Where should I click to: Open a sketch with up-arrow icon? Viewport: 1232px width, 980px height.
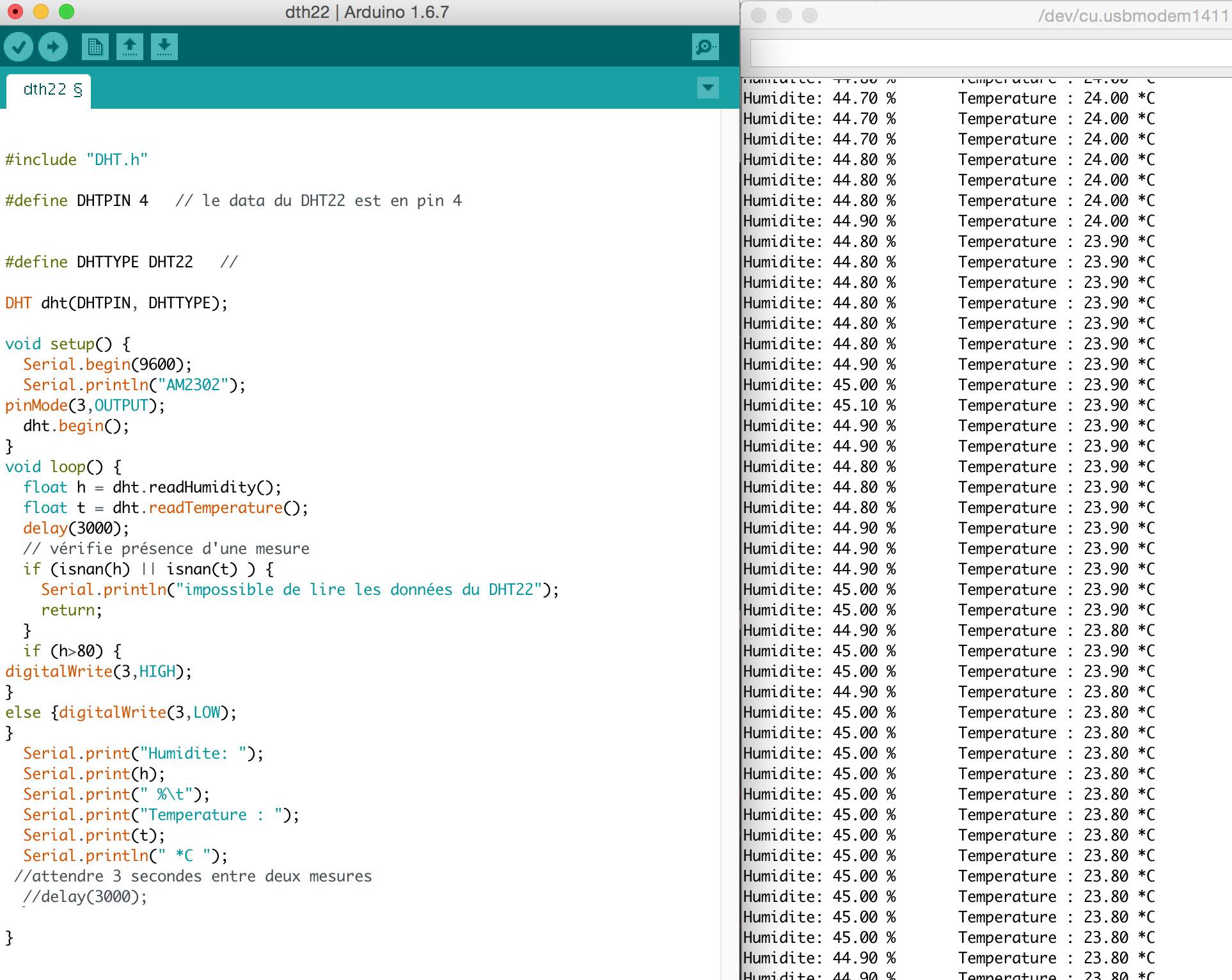[x=130, y=47]
